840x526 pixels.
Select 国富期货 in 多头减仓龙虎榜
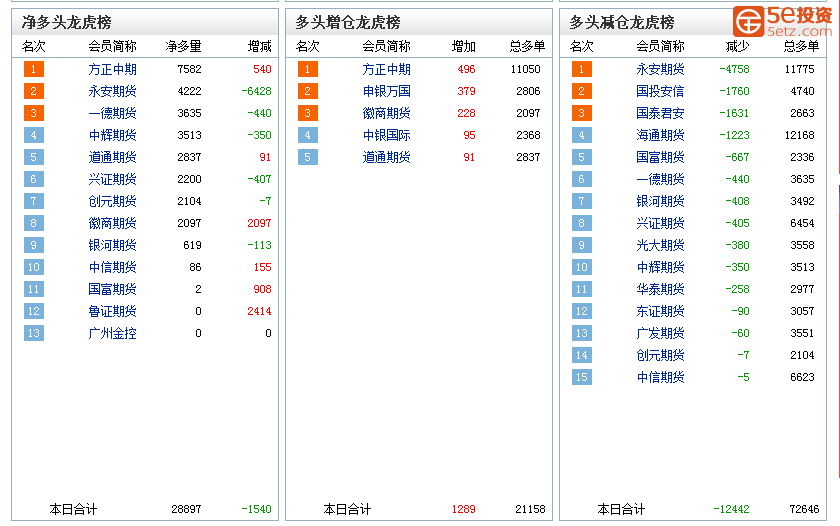tap(660, 157)
